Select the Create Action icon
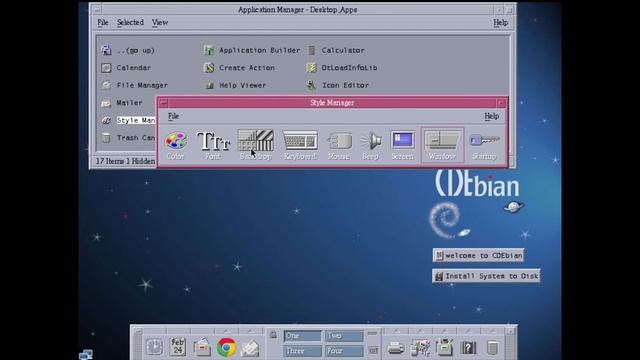This screenshot has width=640, height=360. click(x=209, y=68)
